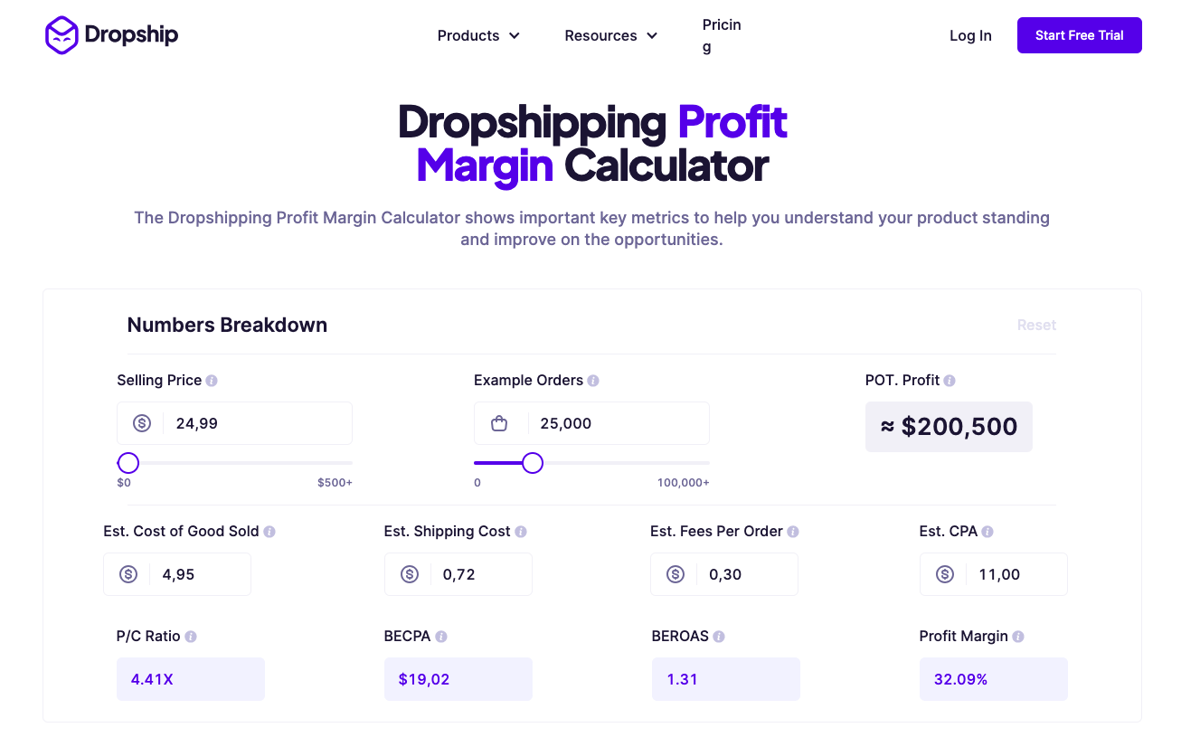The image size is (1200, 737).
Task: Open the Pricing page
Action: point(721,36)
